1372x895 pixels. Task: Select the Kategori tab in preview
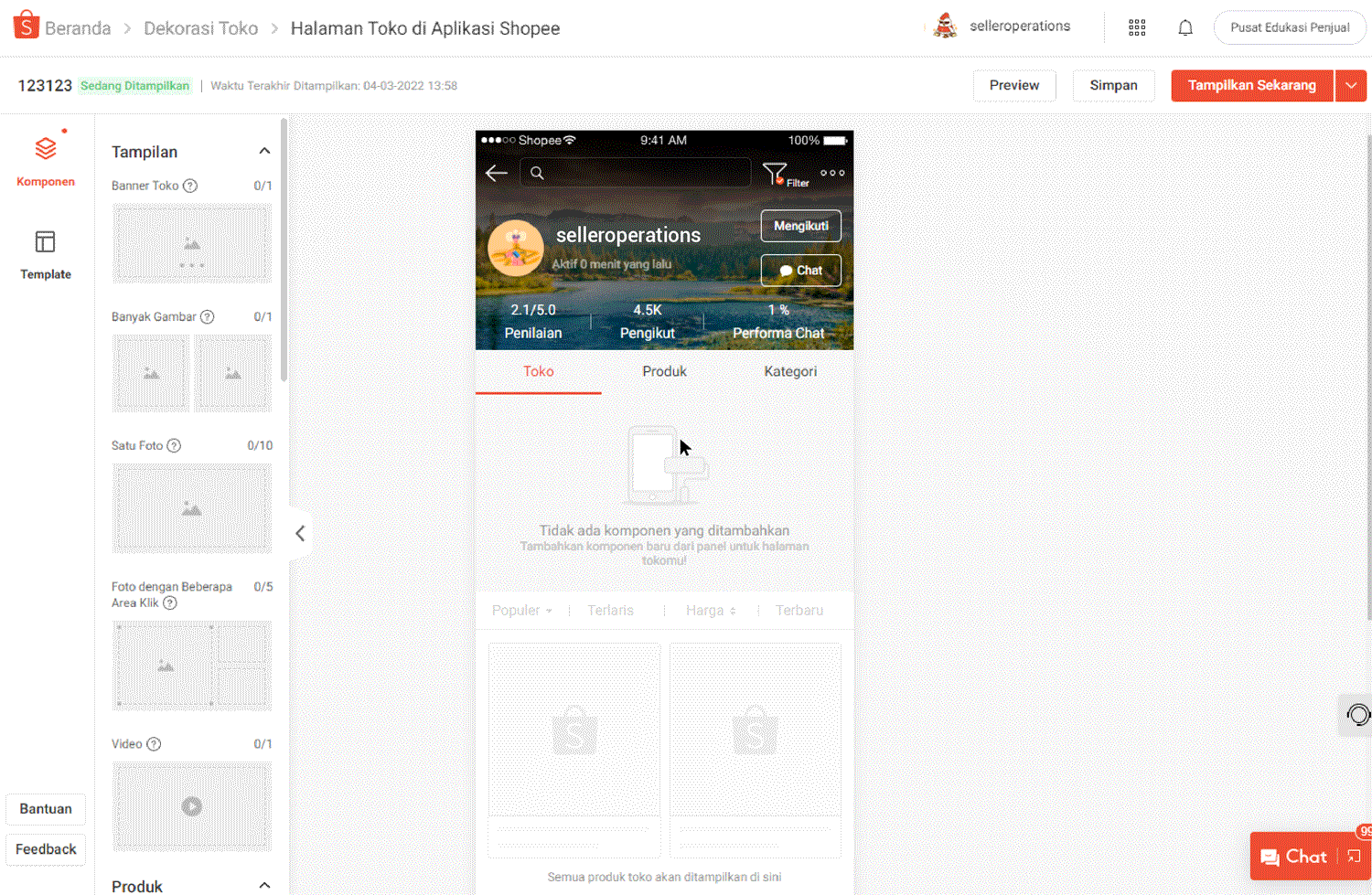(790, 371)
